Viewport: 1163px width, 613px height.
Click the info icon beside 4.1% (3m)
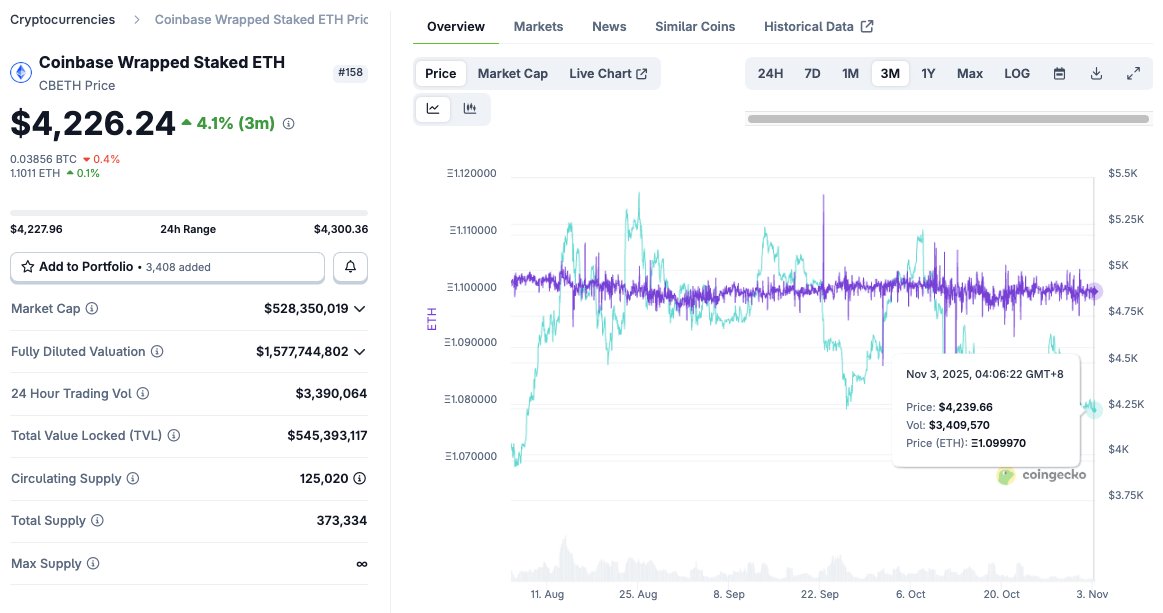pos(289,124)
